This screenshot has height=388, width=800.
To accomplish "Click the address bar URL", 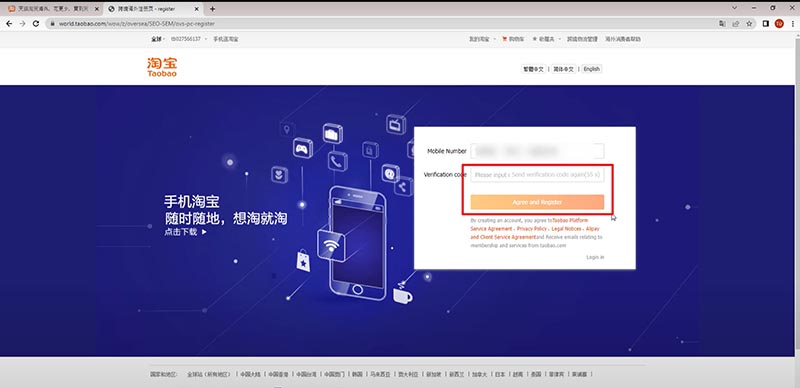I will (x=137, y=23).
